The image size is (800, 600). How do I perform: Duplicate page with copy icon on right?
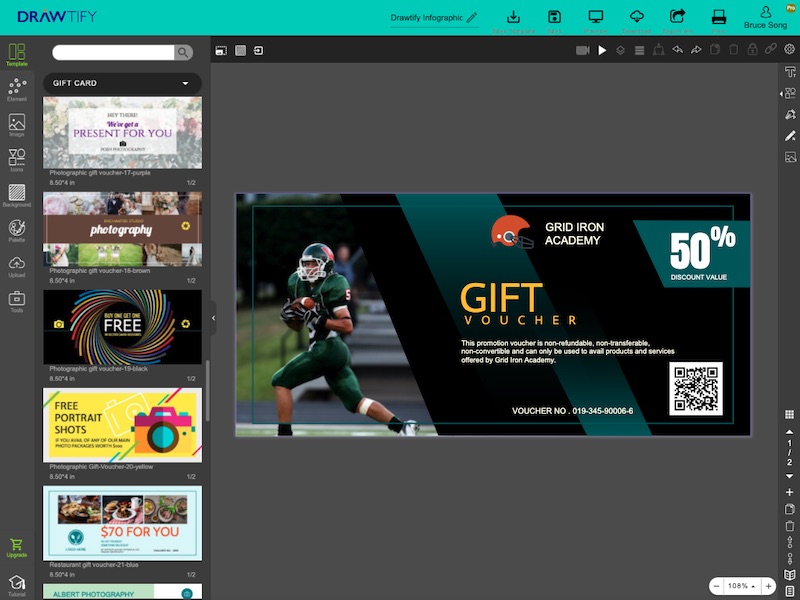point(789,509)
